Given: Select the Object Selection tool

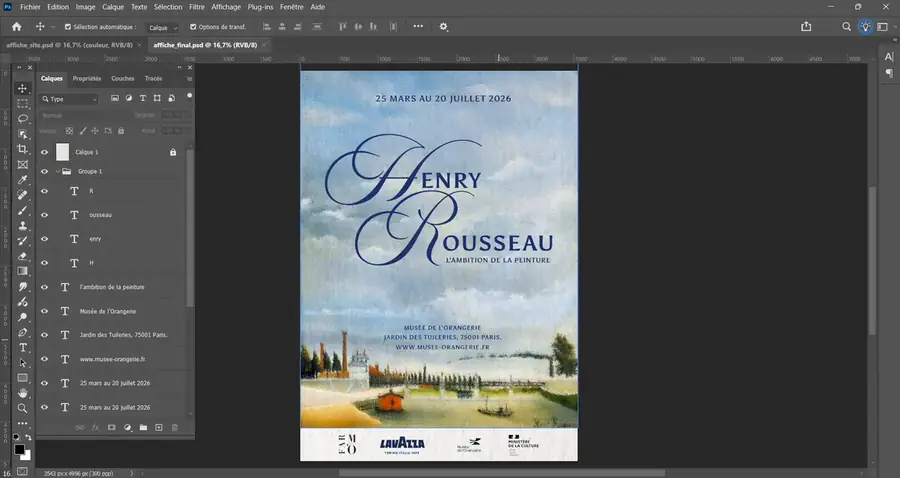Looking at the screenshot, I should 22,134.
